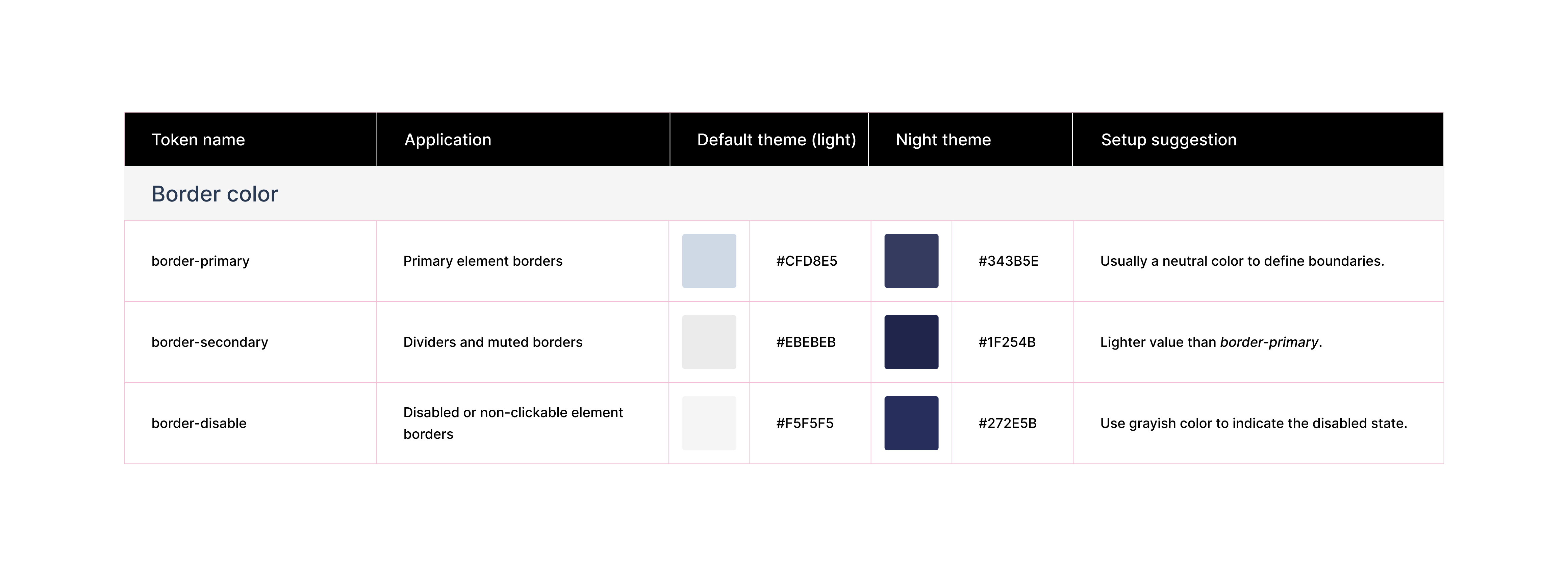This screenshot has height=576, width=1568.
Task: Click the Token name column header
Action: pos(198,140)
